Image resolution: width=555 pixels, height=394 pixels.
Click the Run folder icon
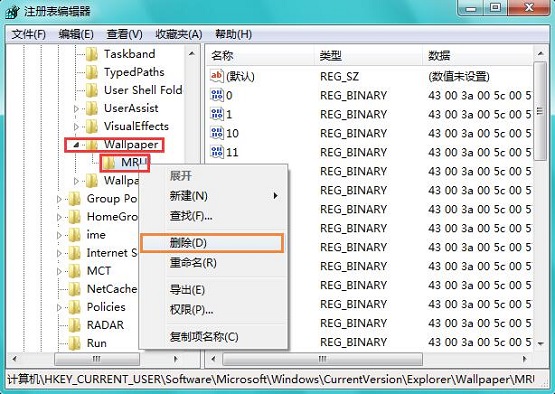[x=75, y=343]
